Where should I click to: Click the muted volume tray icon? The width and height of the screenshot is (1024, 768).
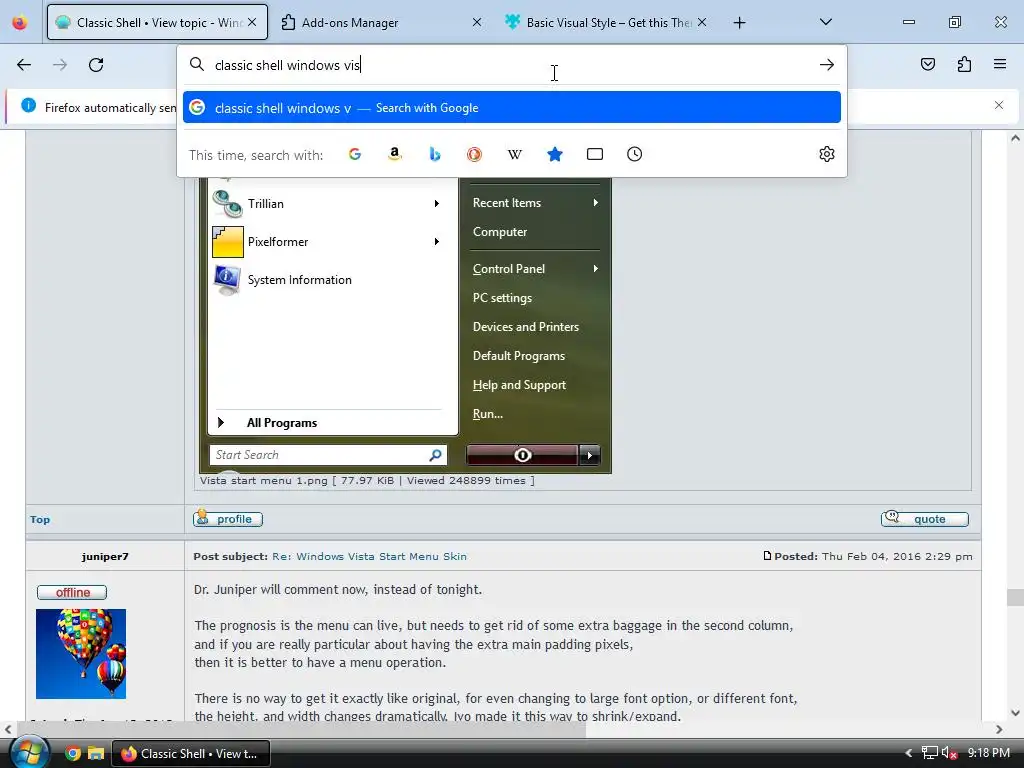[949, 753]
